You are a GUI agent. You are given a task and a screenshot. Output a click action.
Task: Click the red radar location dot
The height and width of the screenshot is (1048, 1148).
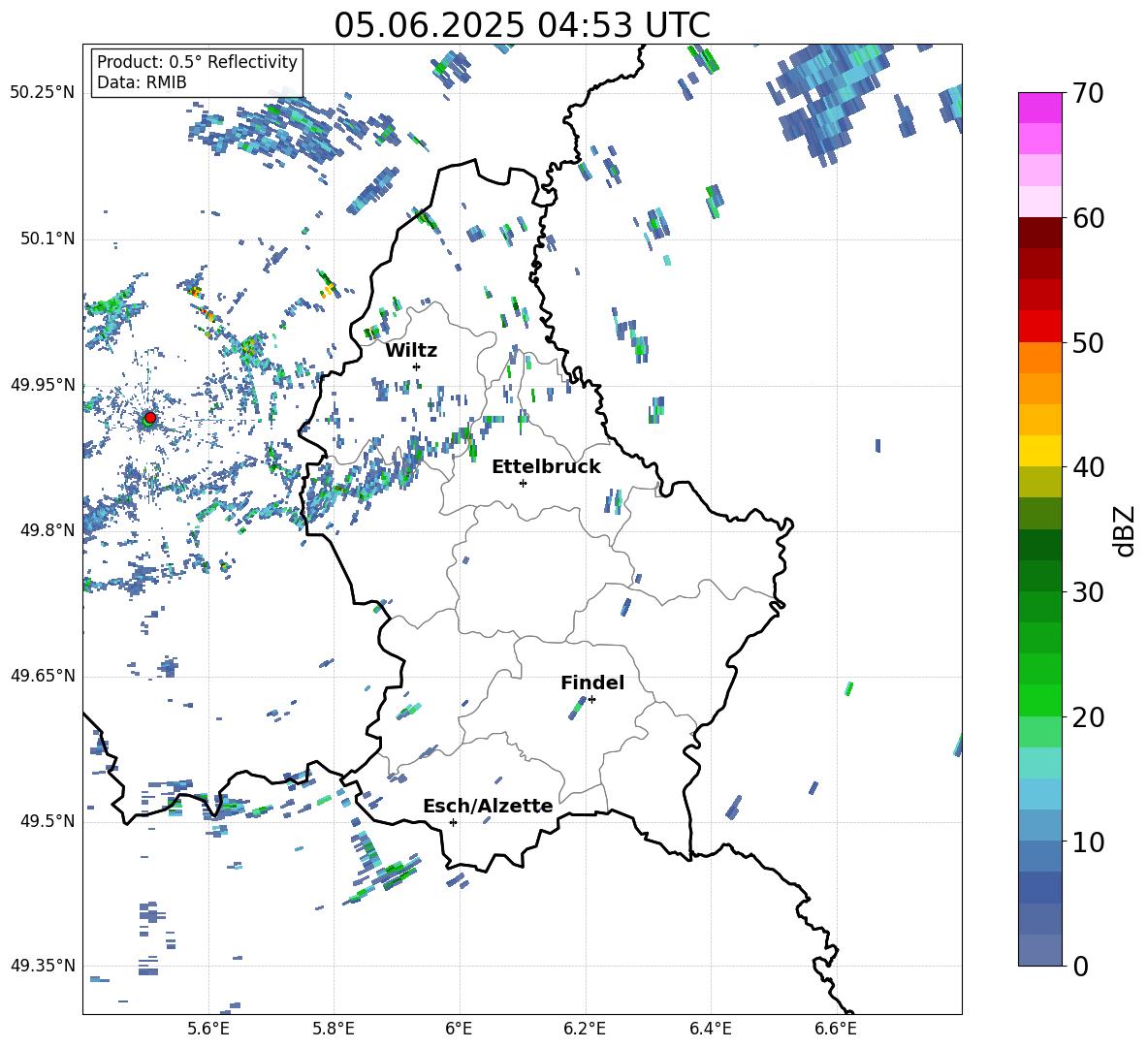150,418
